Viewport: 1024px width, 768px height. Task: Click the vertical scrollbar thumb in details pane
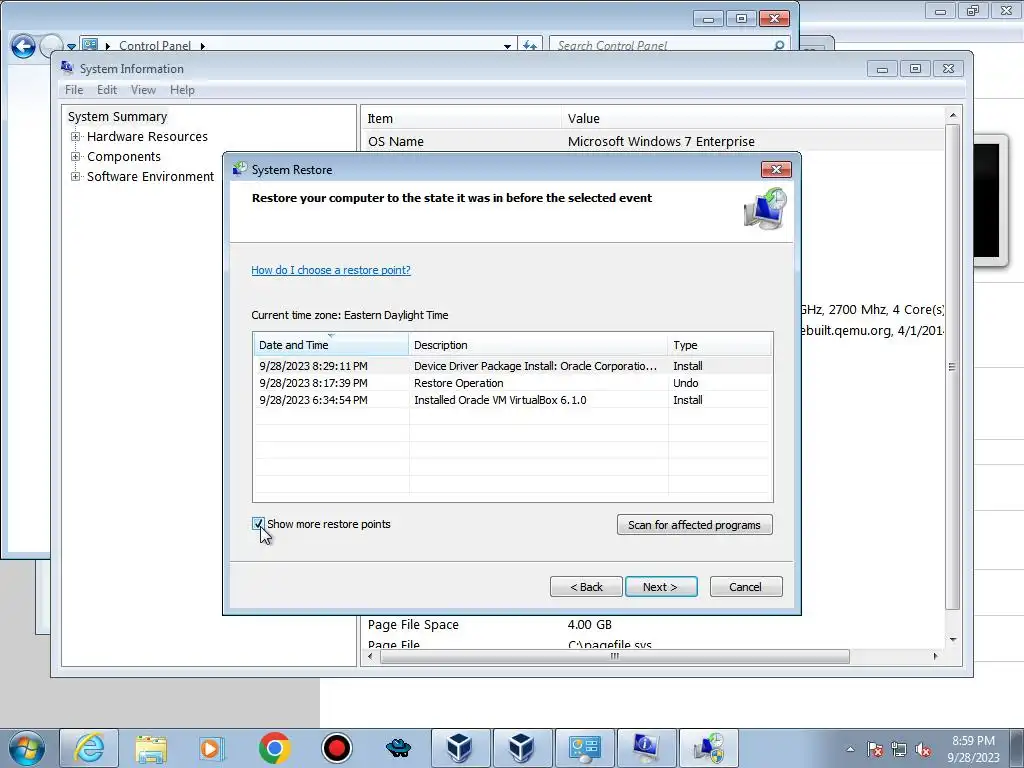coord(953,366)
